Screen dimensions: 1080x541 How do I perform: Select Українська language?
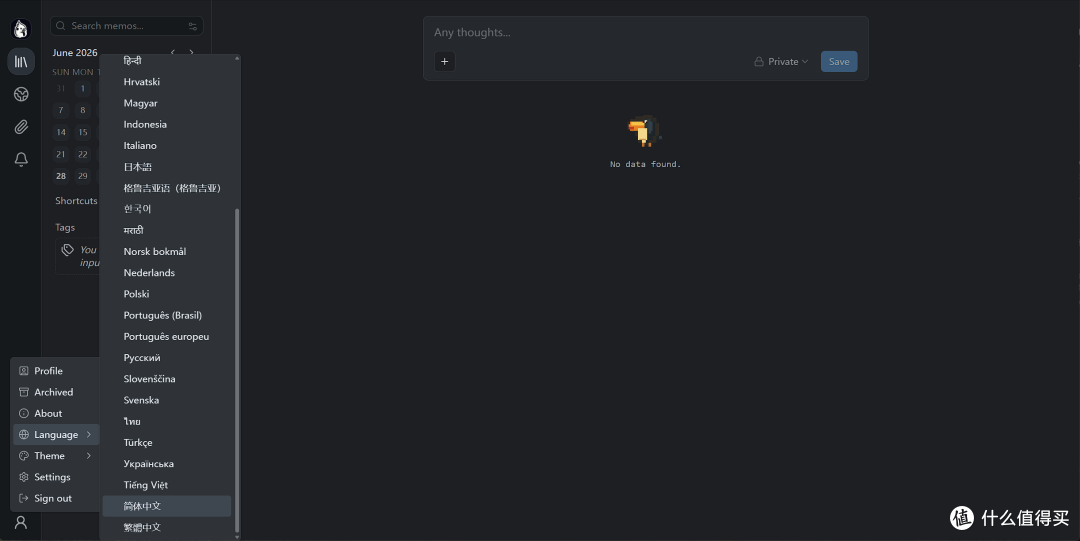[x=167, y=464]
